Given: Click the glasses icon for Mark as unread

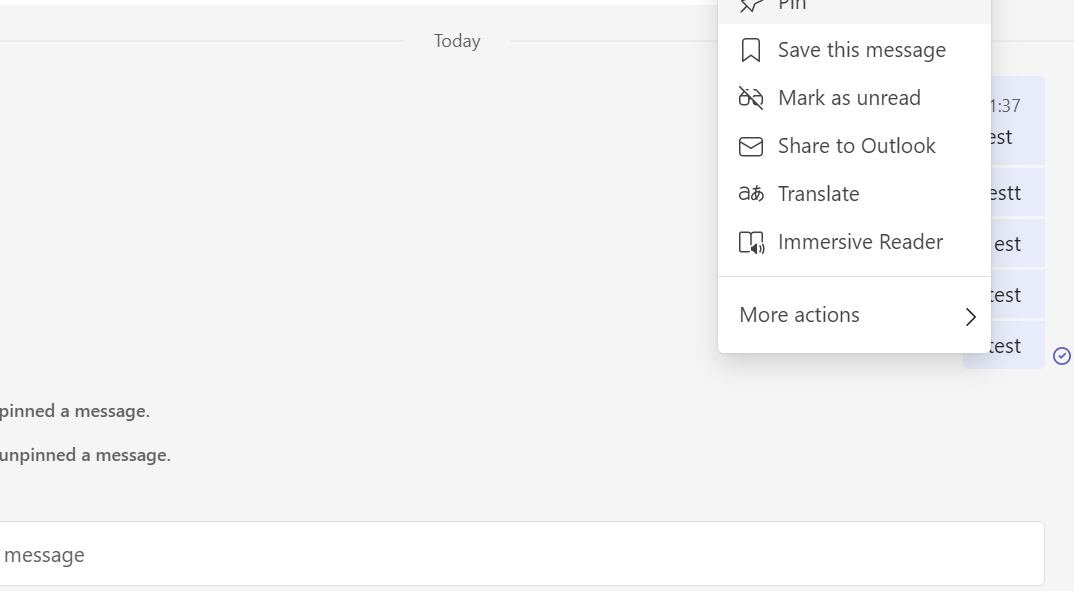Looking at the screenshot, I should tap(751, 97).
